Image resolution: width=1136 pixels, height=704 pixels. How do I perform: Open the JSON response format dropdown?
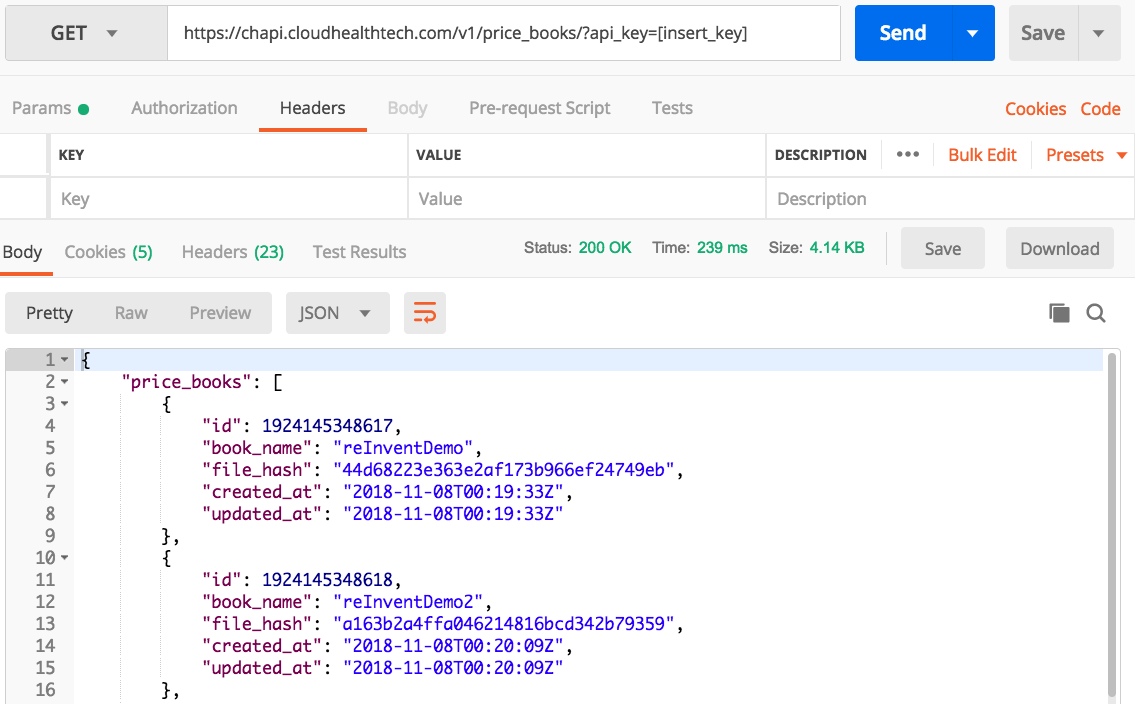click(337, 312)
